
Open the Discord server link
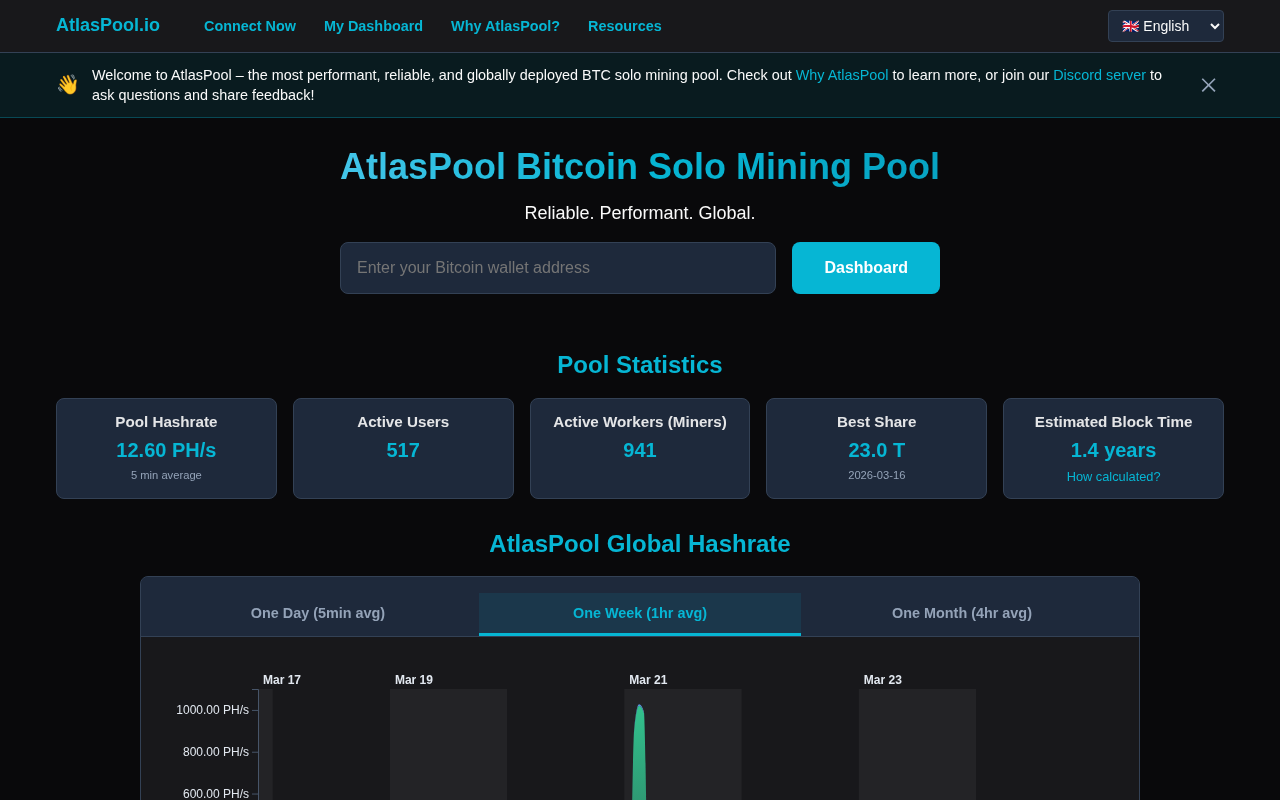(x=1099, y=75)
